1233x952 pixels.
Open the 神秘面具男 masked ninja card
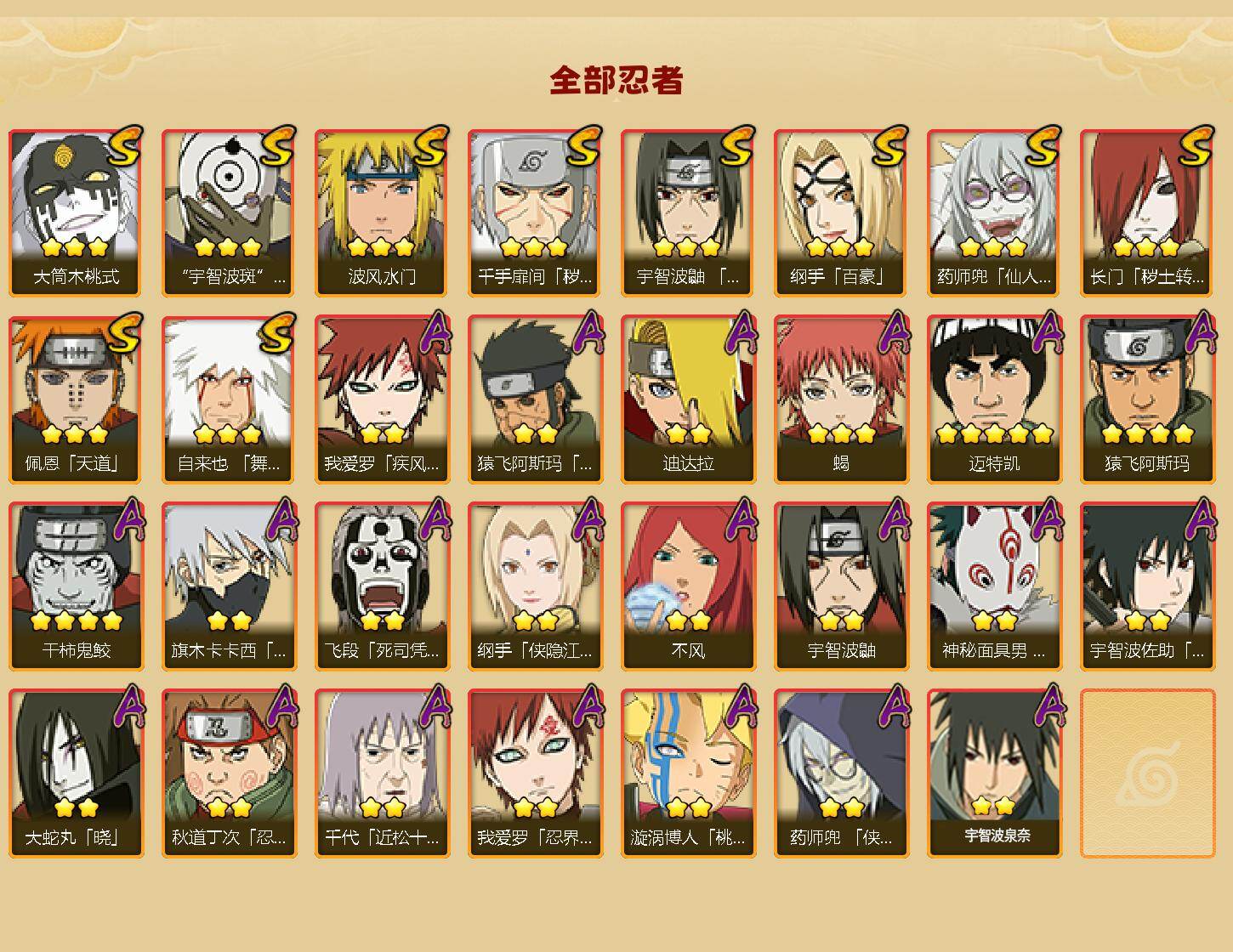point(995,586)
